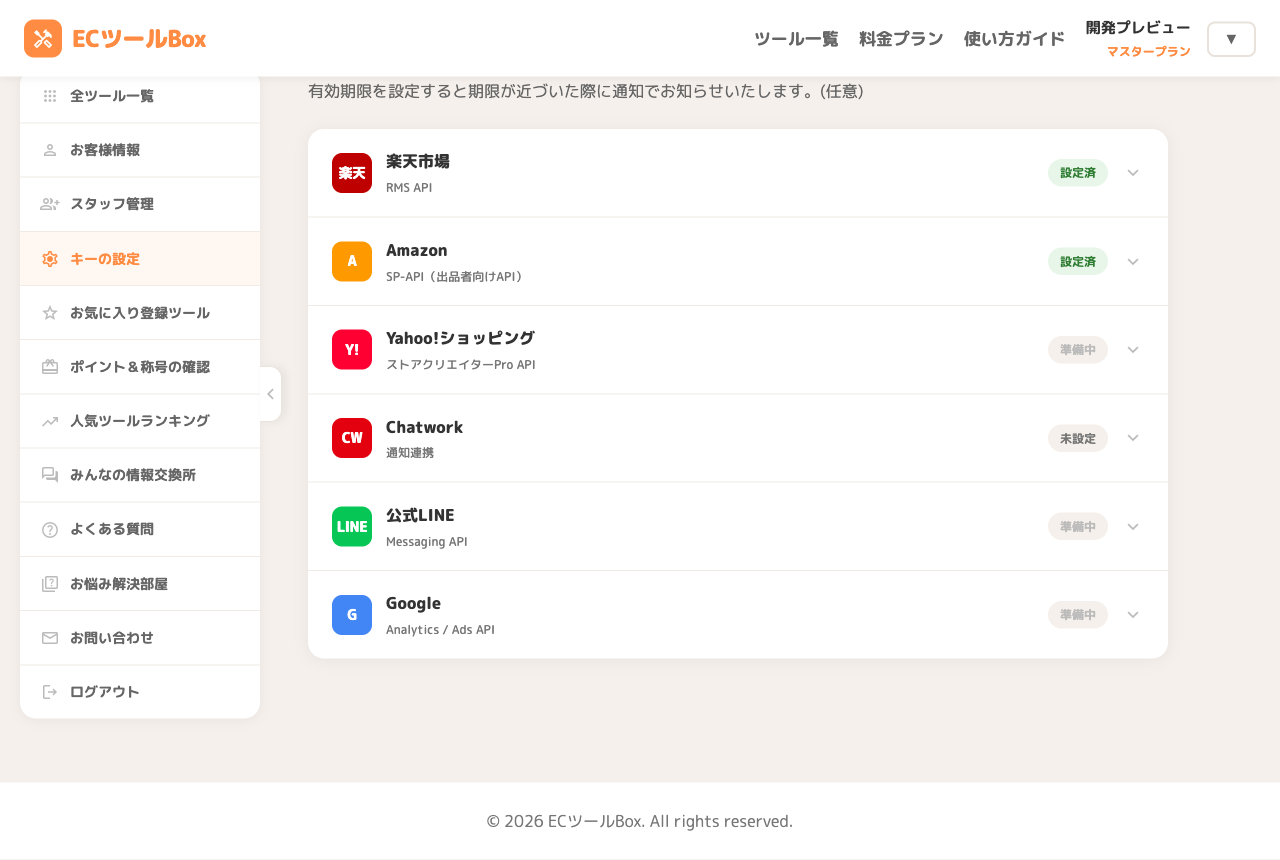Image resolution: width=1280 pixels, height=860 pixels.
Task: Expand the Chatwork row chevron
Action: click(1133, 438)
